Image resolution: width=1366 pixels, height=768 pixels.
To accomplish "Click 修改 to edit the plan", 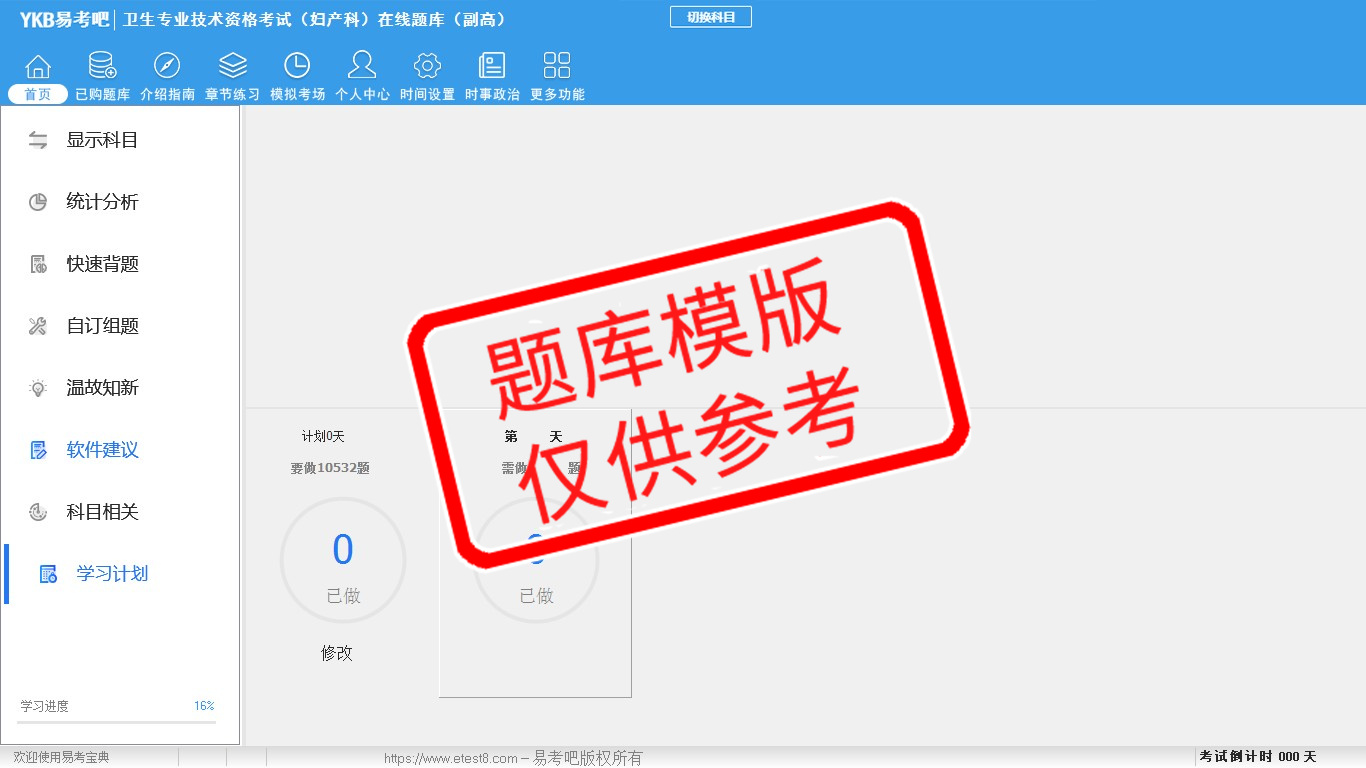I will pyautogui.click(x=337, y=653).
